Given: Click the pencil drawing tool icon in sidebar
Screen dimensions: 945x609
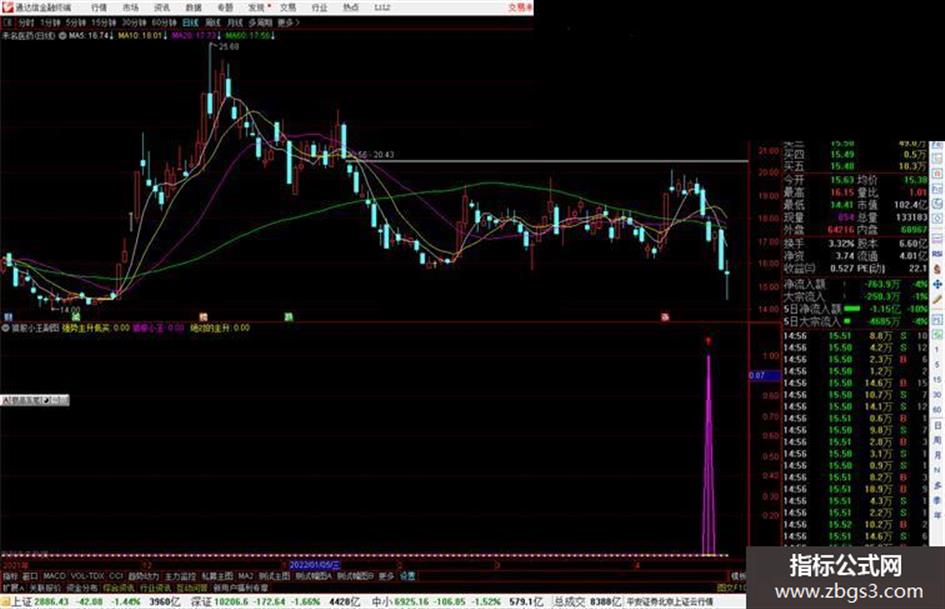Looking at the screenshot, I should [x=937, y=299].
